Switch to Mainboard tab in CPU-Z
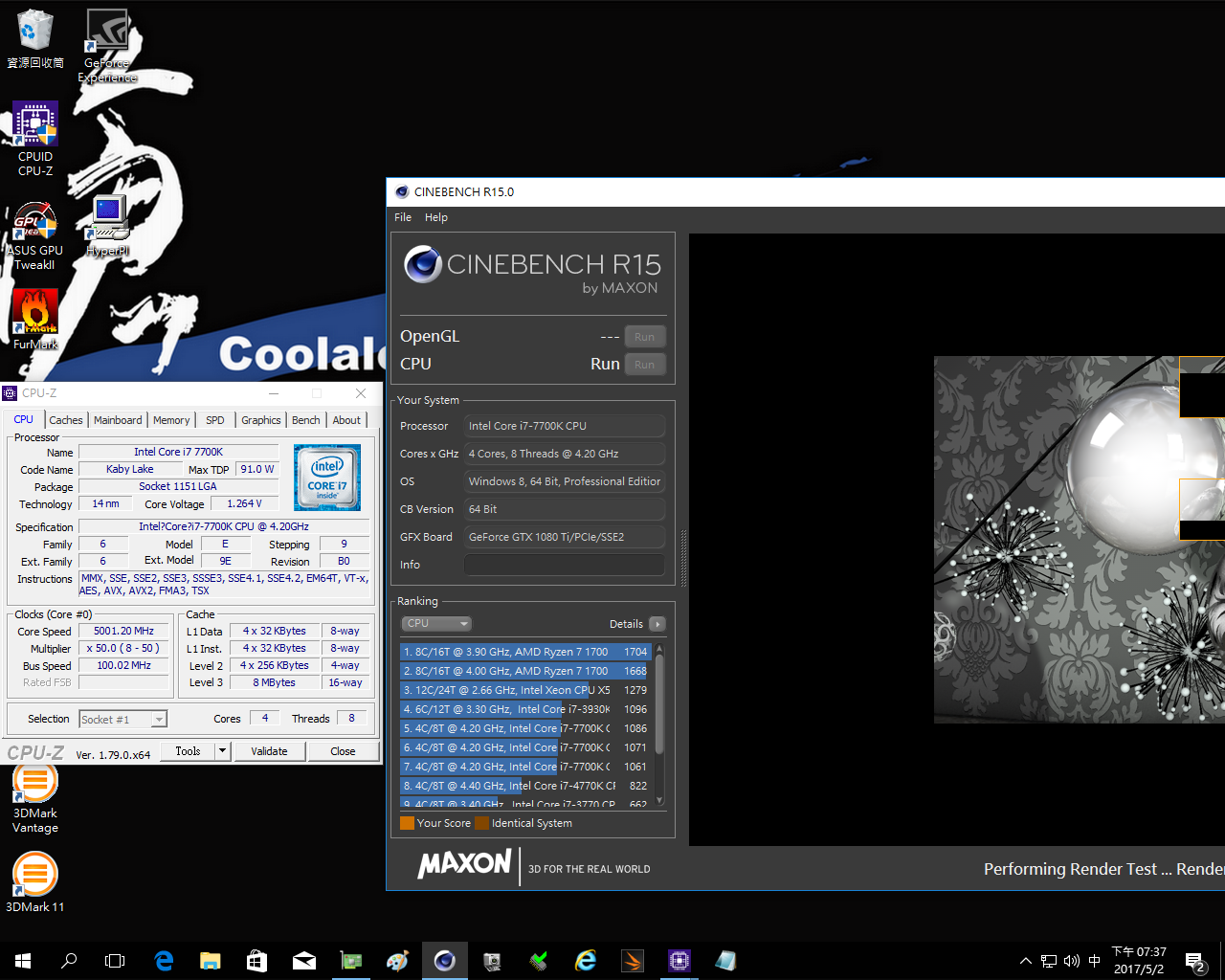The width and height of the screenshot is (1225, 980). tap(118, 420)
